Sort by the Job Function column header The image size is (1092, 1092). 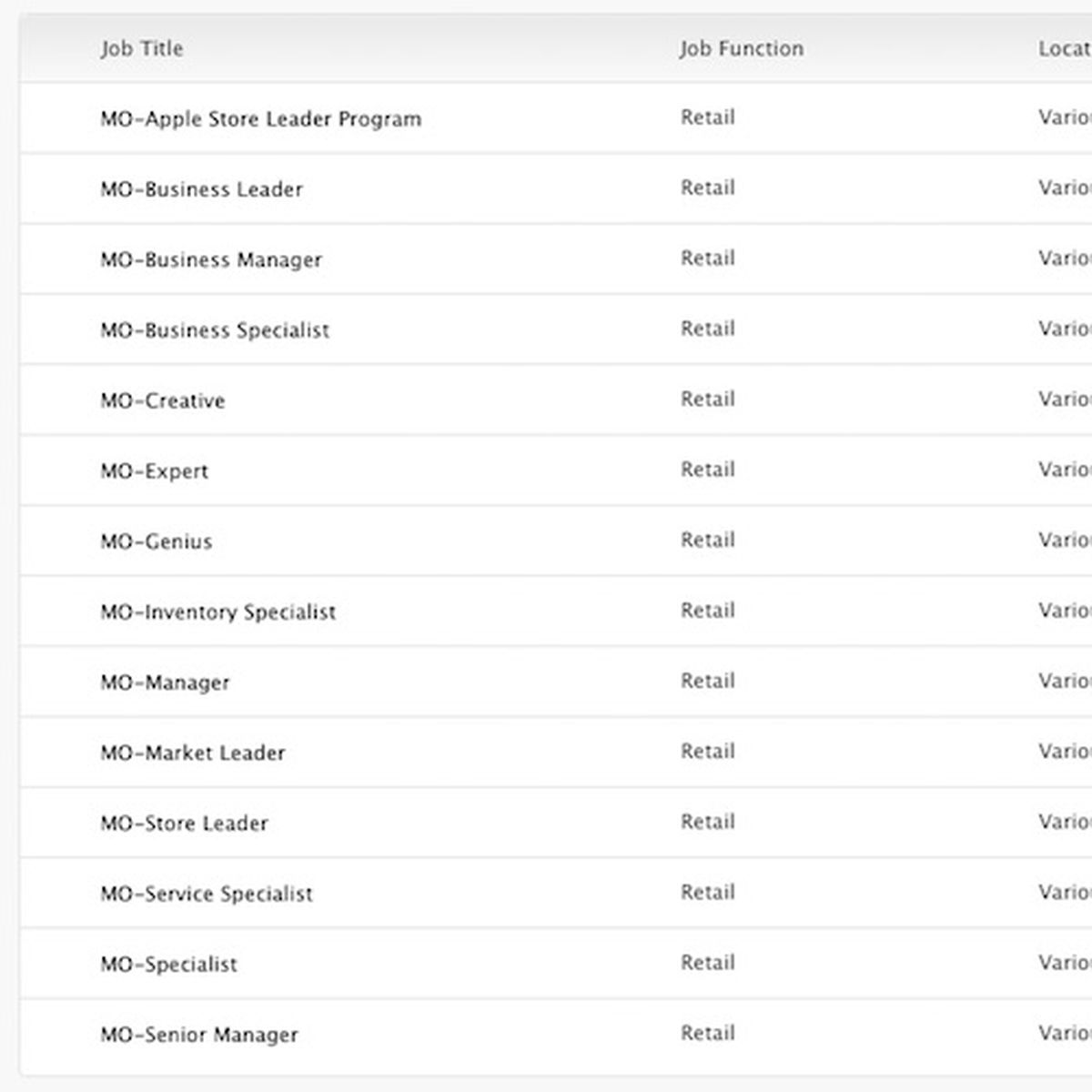741,49
